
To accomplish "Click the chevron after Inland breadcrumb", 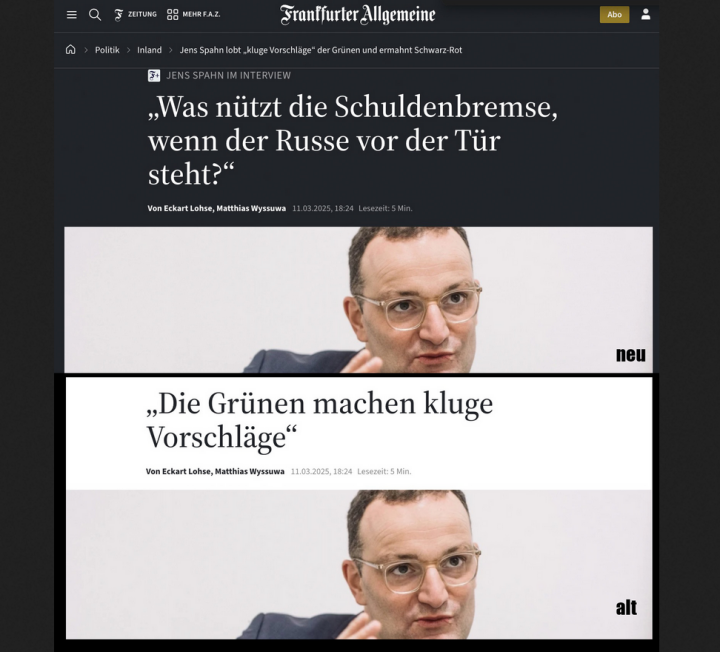I will click(171, 50).
